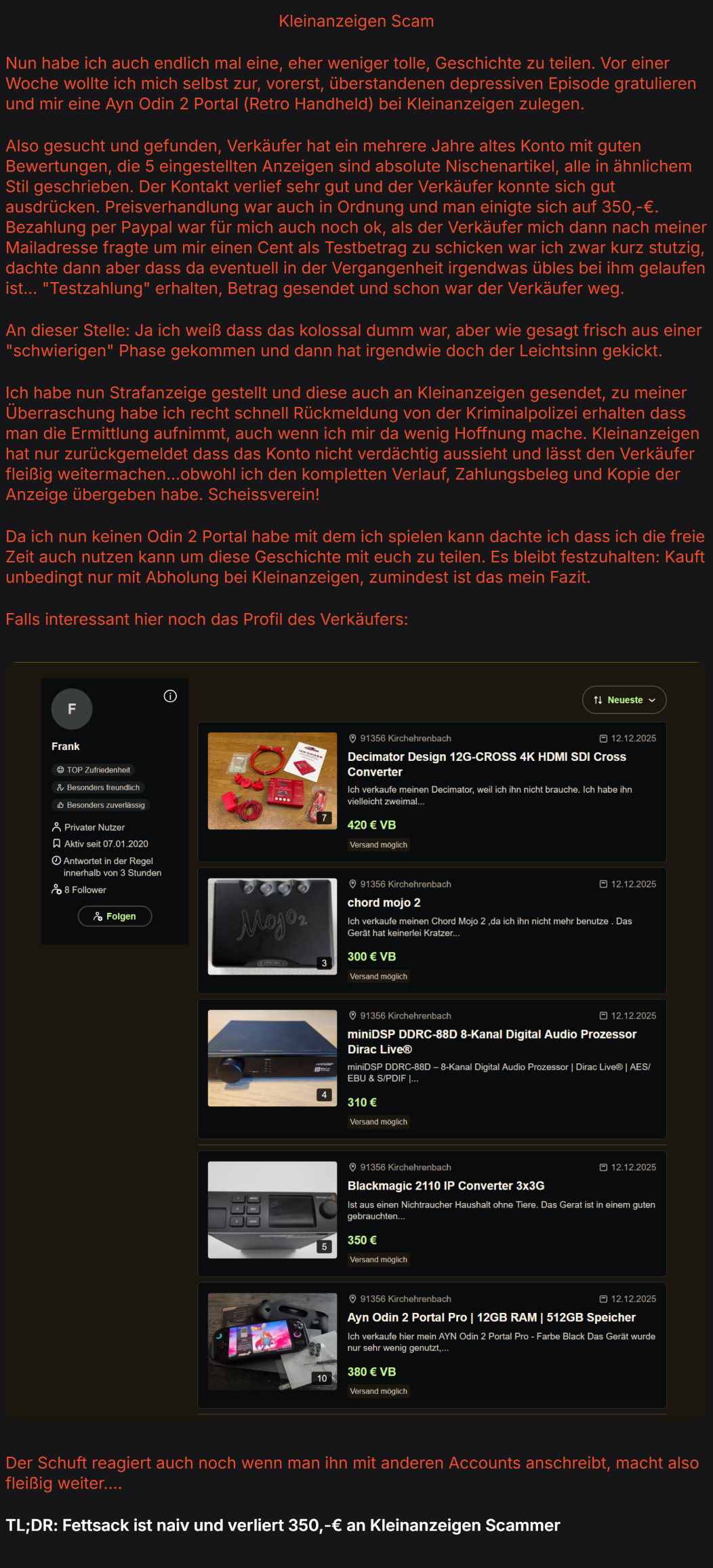Viewport: 713px width, 1568px height.
Task: Open the miniDSP DDRC-88D listing title
Action: (491, 1042)
